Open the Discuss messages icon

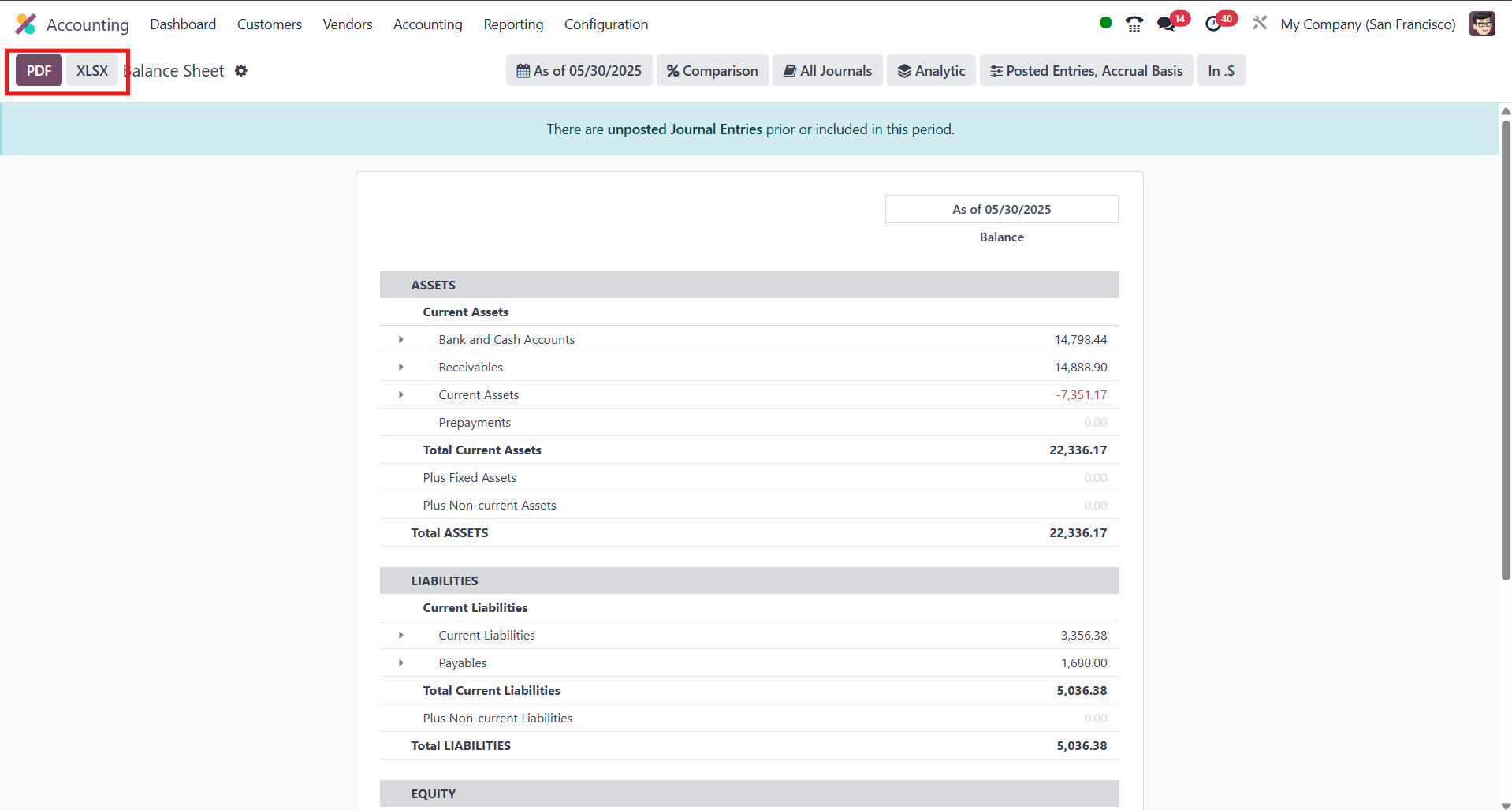pos(1167,24)
